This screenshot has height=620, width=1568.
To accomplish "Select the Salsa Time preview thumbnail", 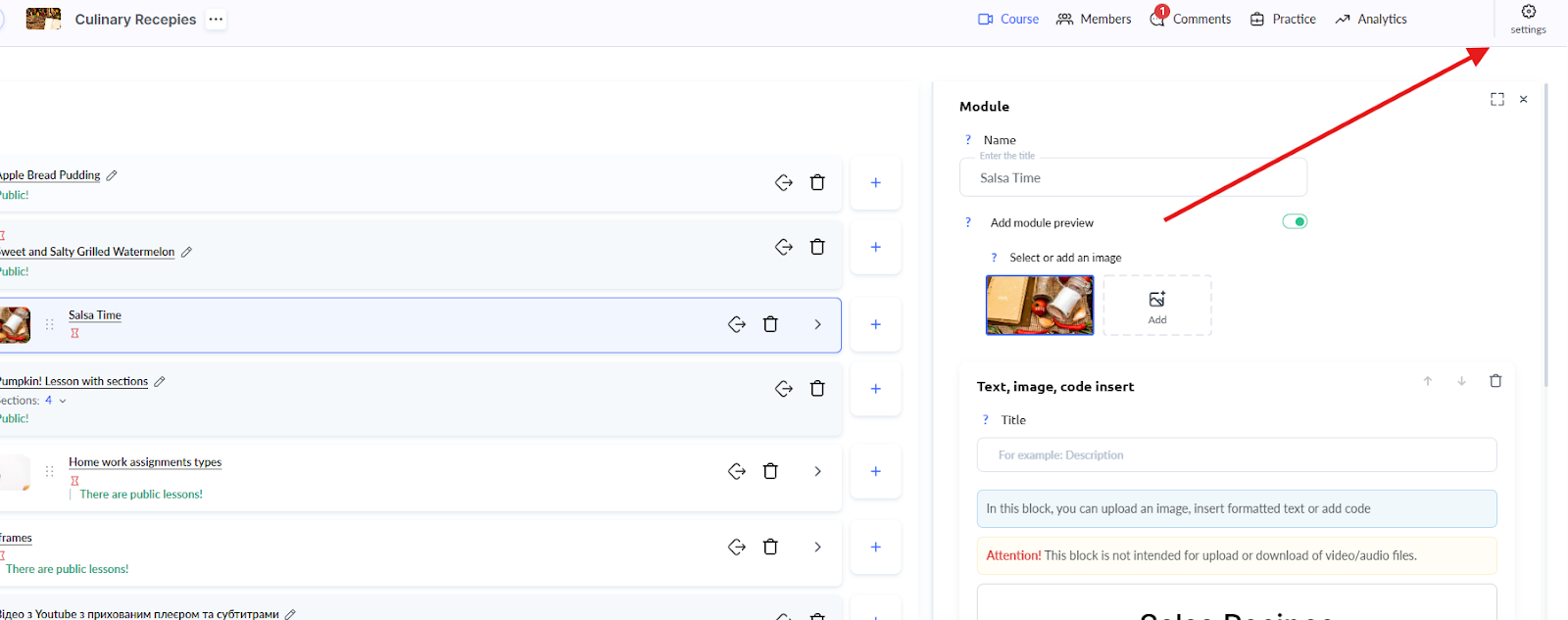I will point(1039,306).
